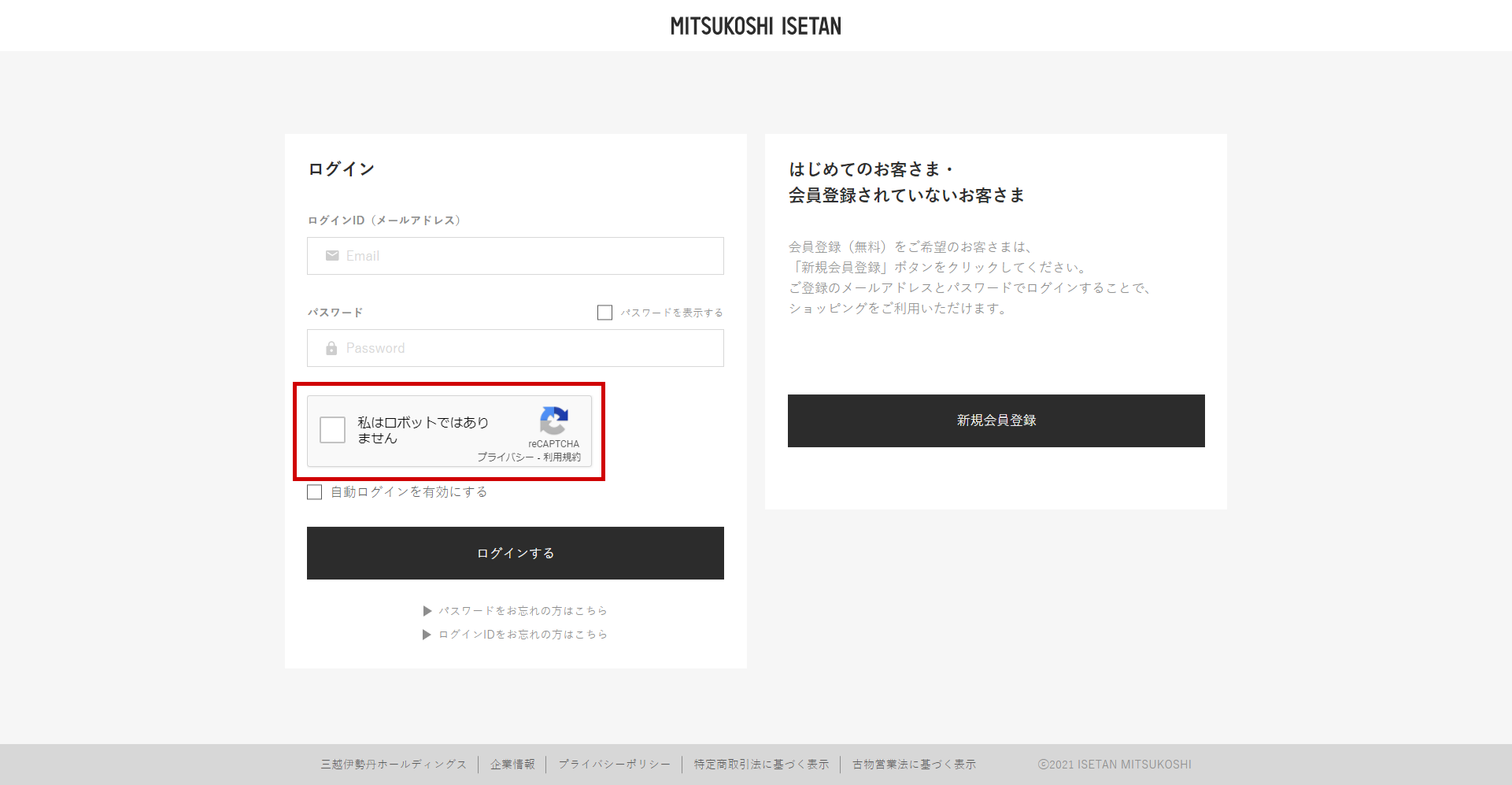Enable パスワードを表示する checkbox
This screenshot has height=785, width=1512.
pos(604,313)
